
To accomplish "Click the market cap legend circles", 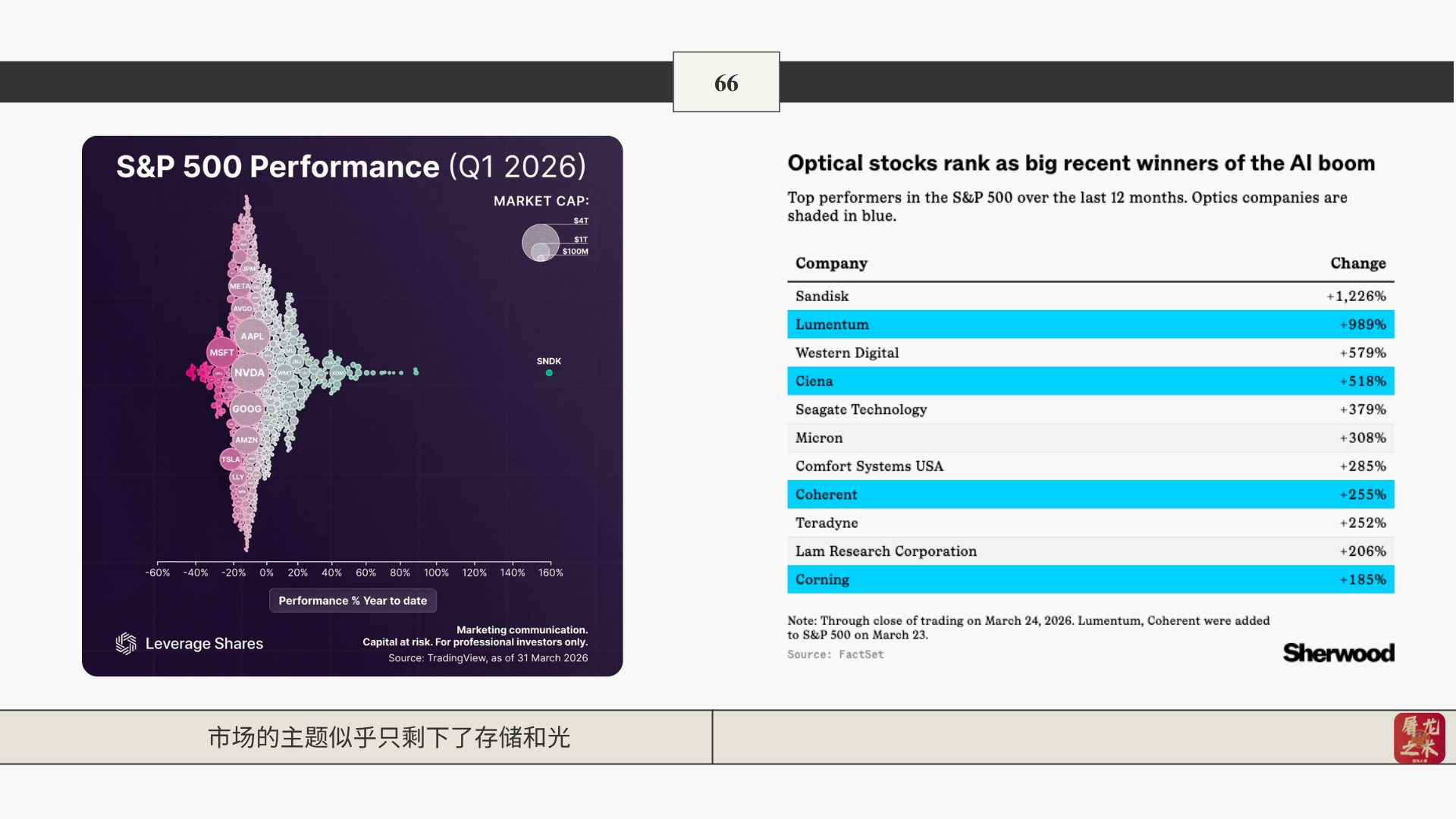I will (541, 243).
